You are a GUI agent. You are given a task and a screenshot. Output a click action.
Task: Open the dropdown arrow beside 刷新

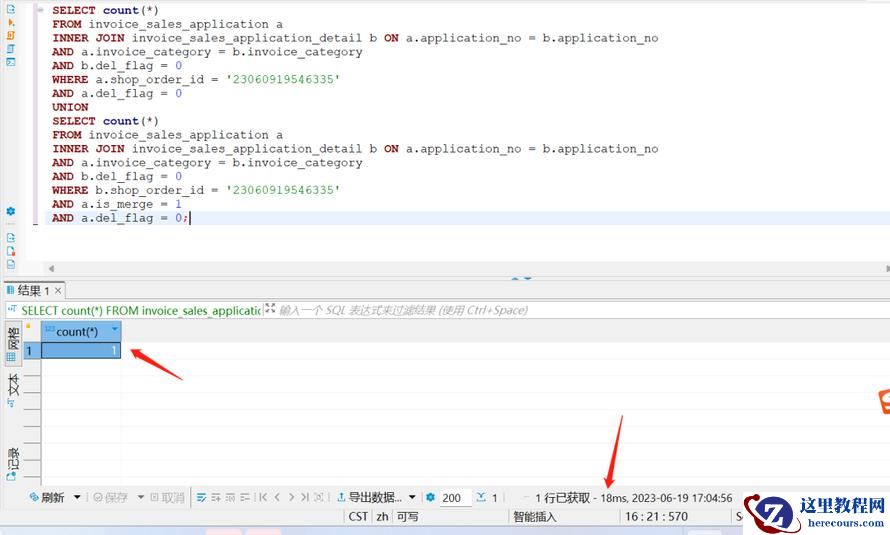77,498
